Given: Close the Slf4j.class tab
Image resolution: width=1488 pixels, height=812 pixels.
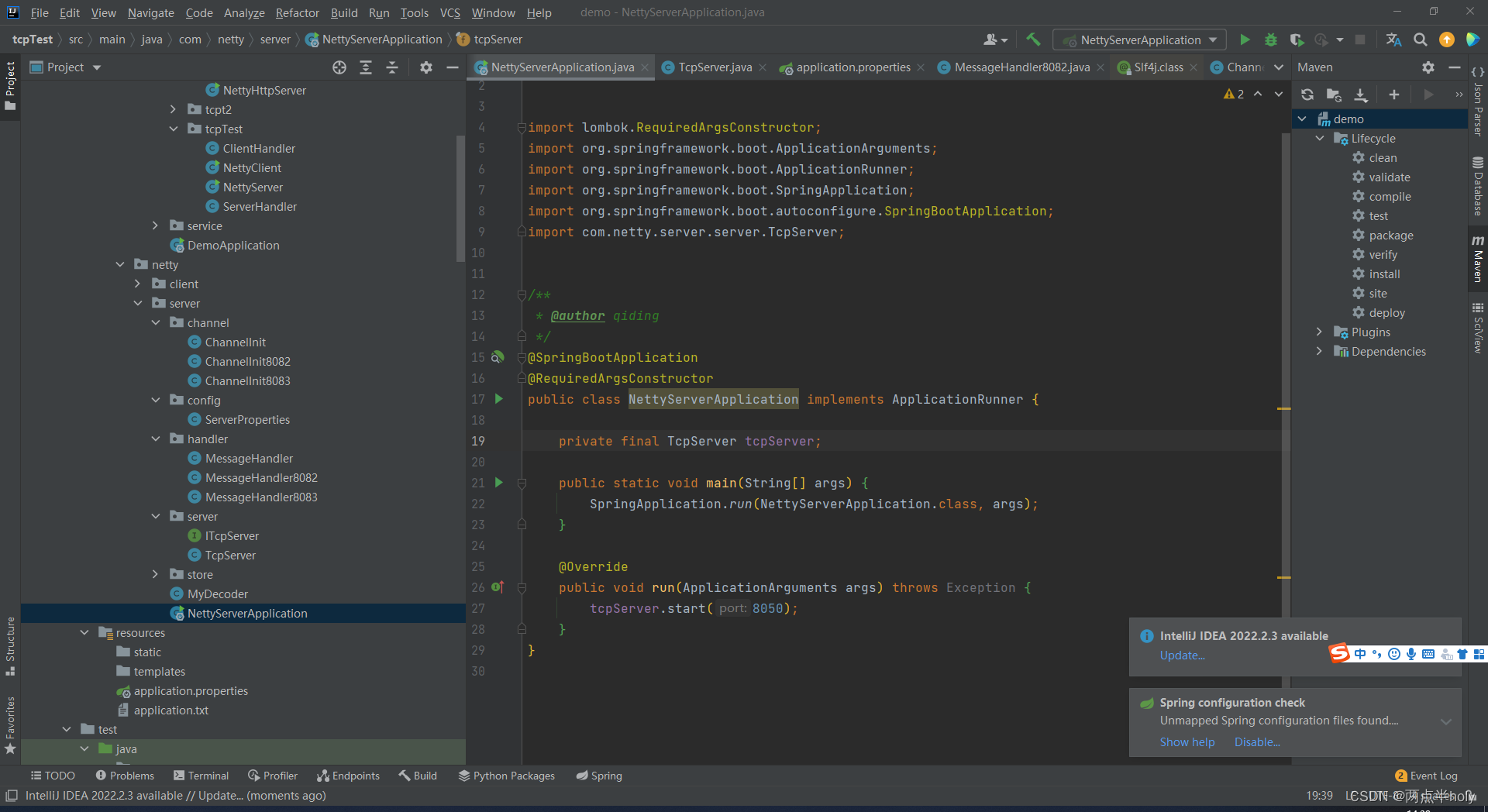Looking at the screenshot, I should pyautogui.click(x=1193, y=68).
